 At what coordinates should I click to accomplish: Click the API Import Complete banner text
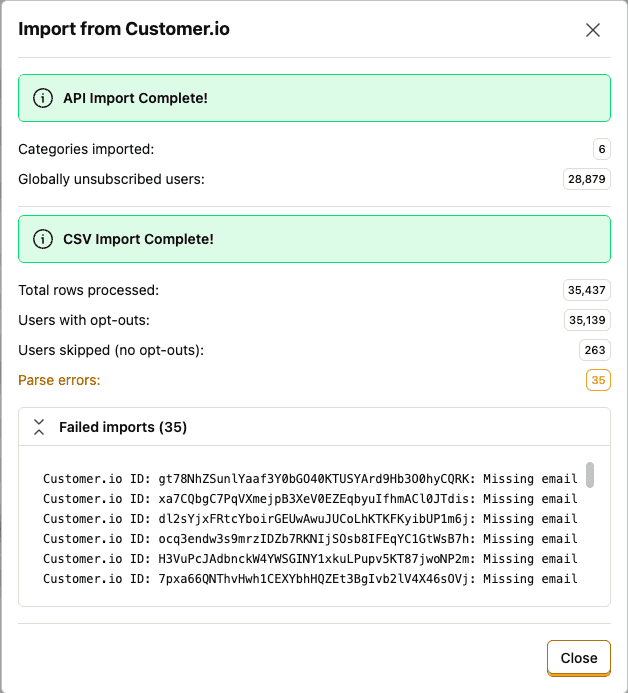[x=135, y=98]
